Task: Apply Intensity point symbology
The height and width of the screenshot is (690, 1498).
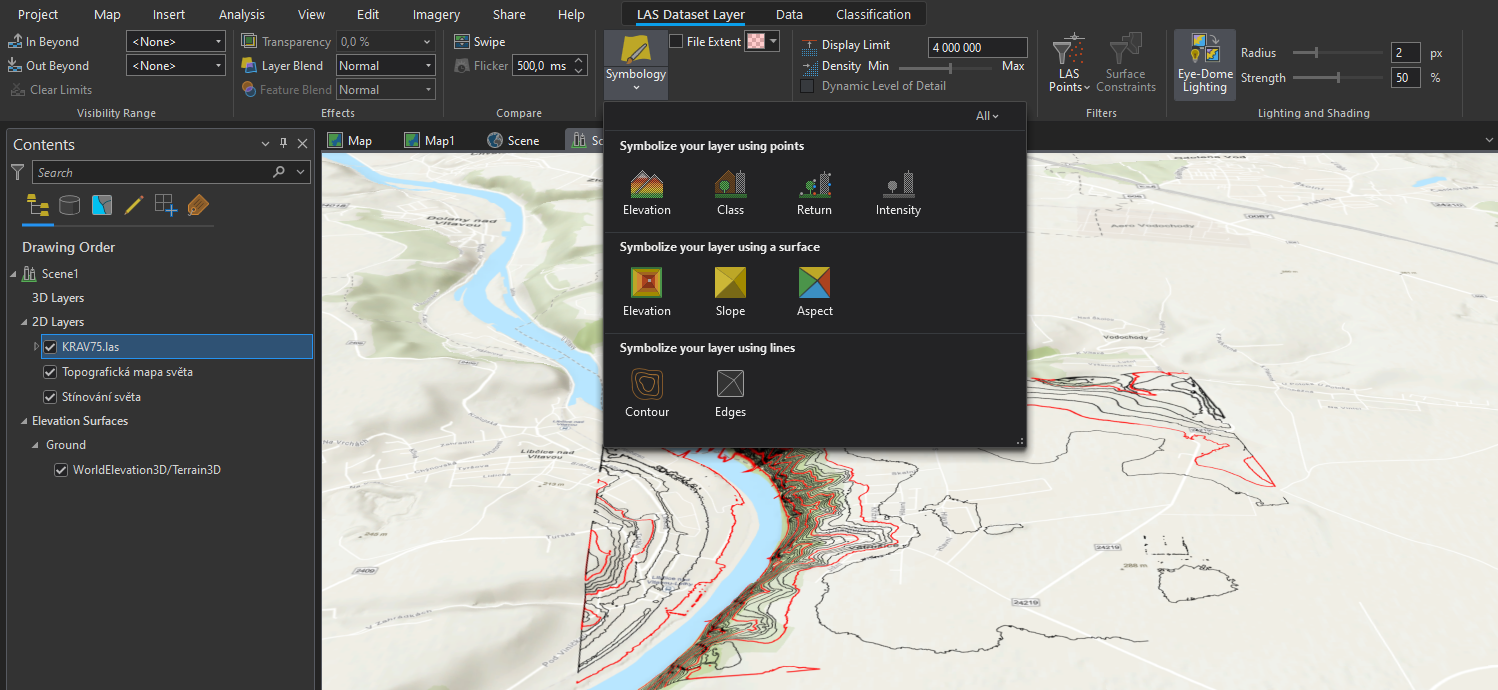Action: (898, 193)
